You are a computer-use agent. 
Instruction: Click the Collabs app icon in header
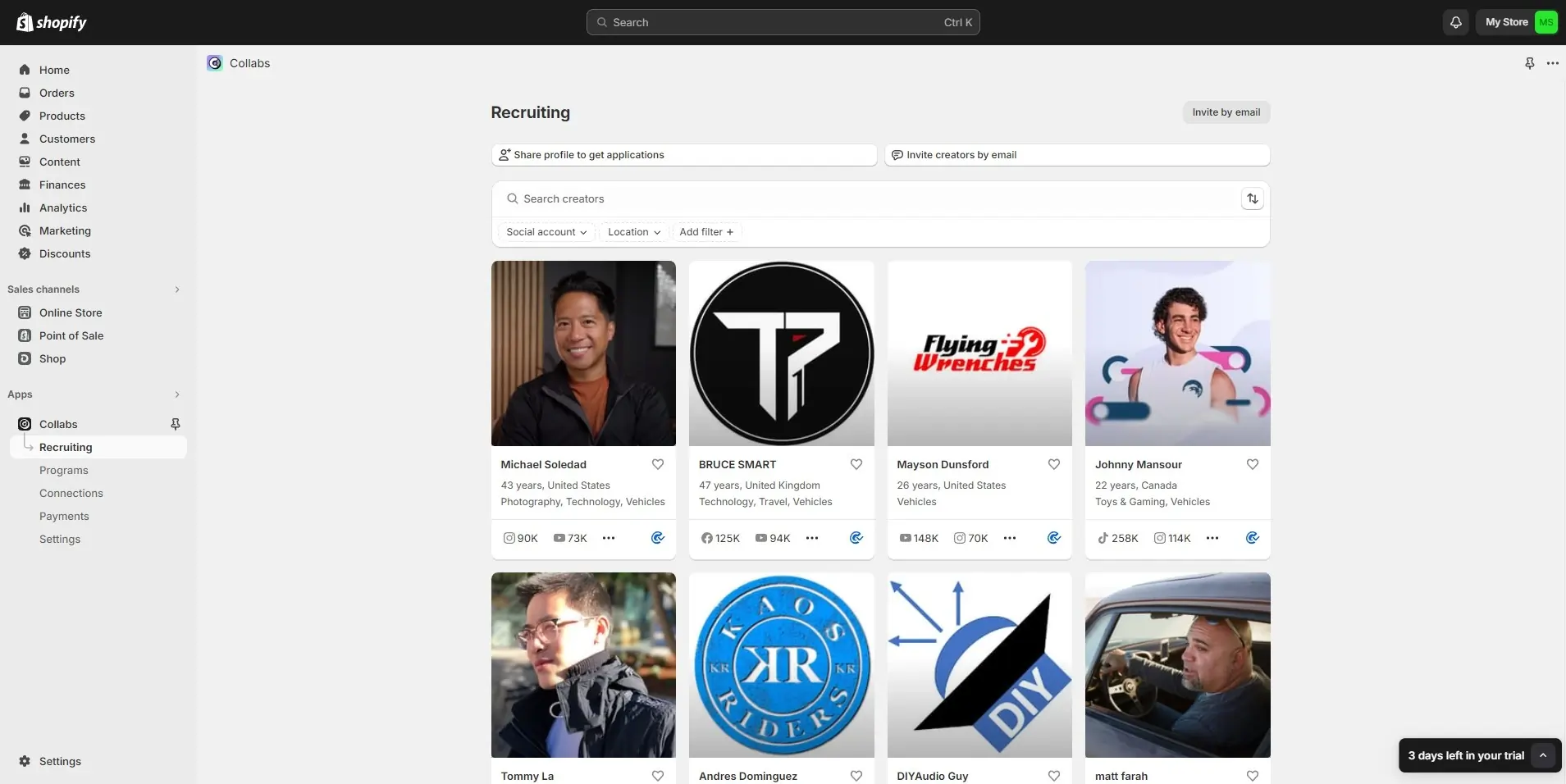pos(215,63)
